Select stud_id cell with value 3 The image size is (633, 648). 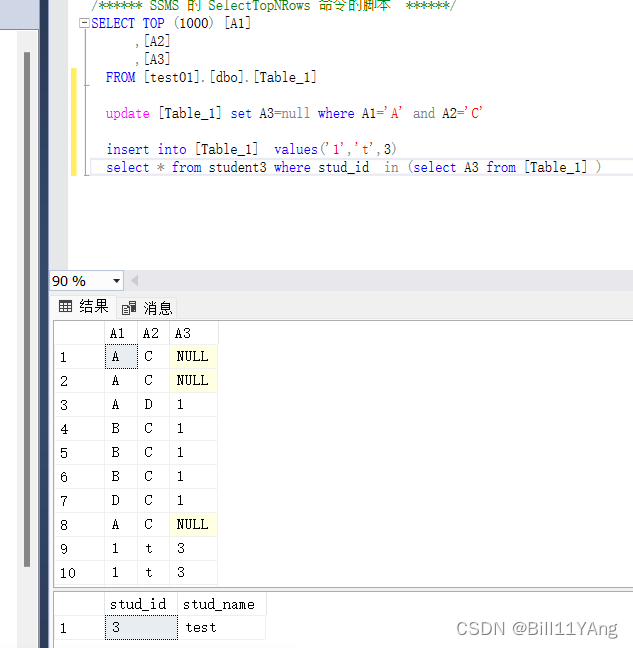point(141,627)
